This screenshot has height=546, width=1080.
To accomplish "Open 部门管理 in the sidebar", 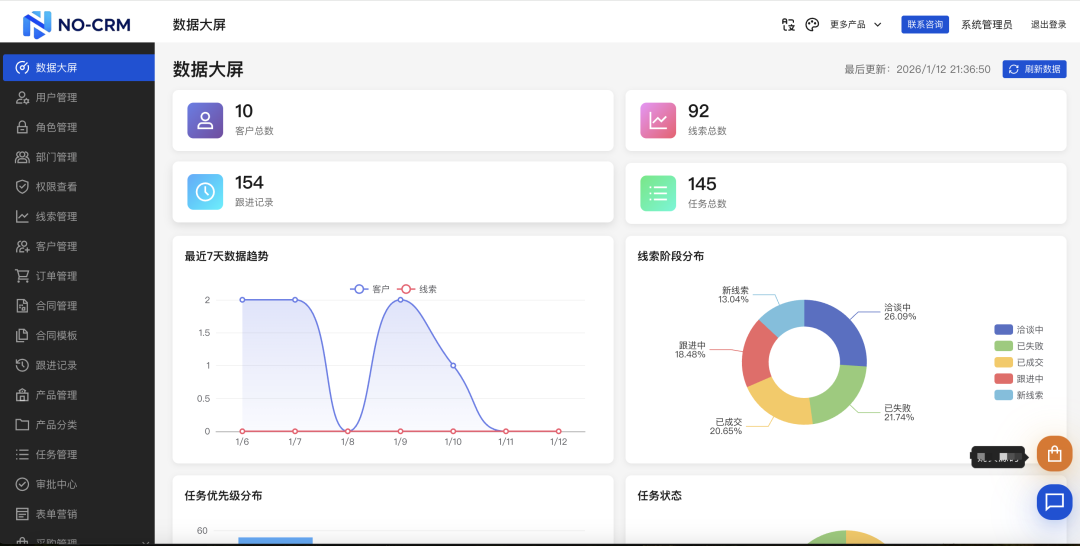I will click(x=77, y=157).
